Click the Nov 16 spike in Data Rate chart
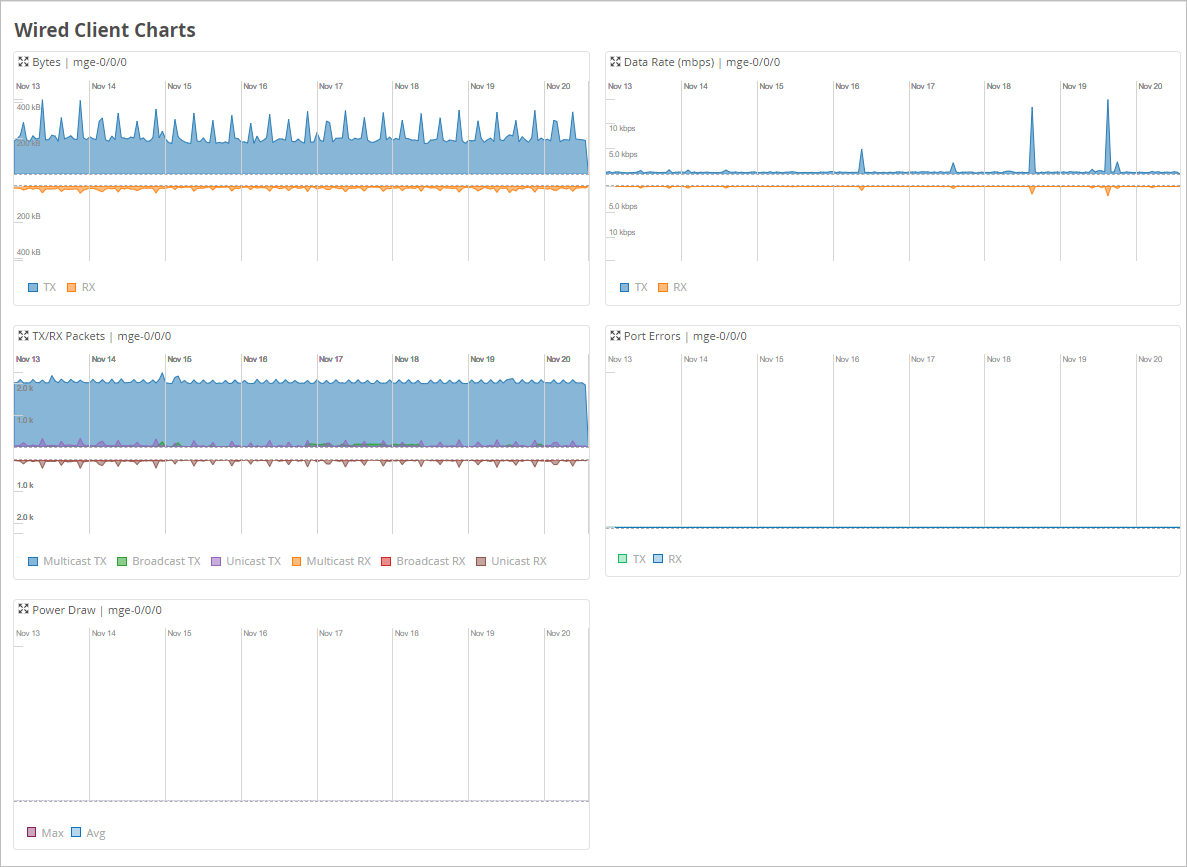Viewport: 1187px width, 867px height. click(x=861, y=160)
